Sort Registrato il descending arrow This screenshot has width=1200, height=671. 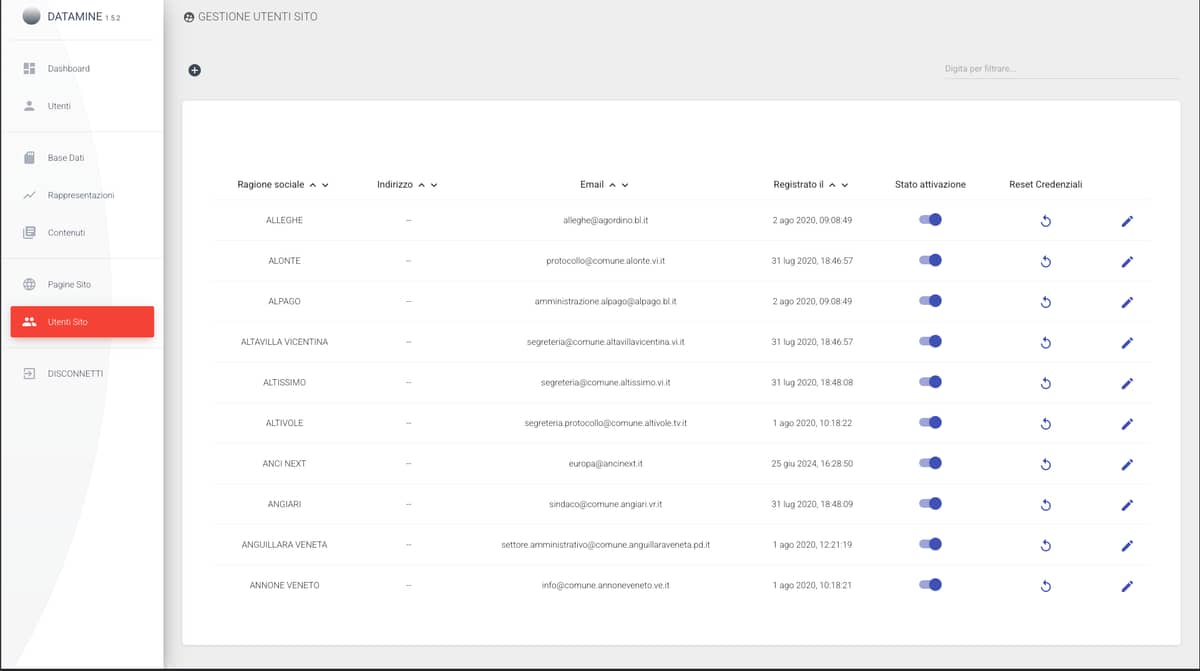pyautogui.click(x=845, y=185)
